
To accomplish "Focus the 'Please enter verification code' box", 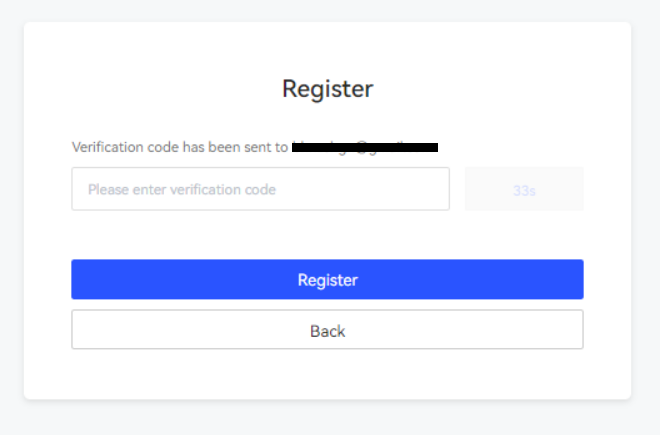I will pos(260,189).
